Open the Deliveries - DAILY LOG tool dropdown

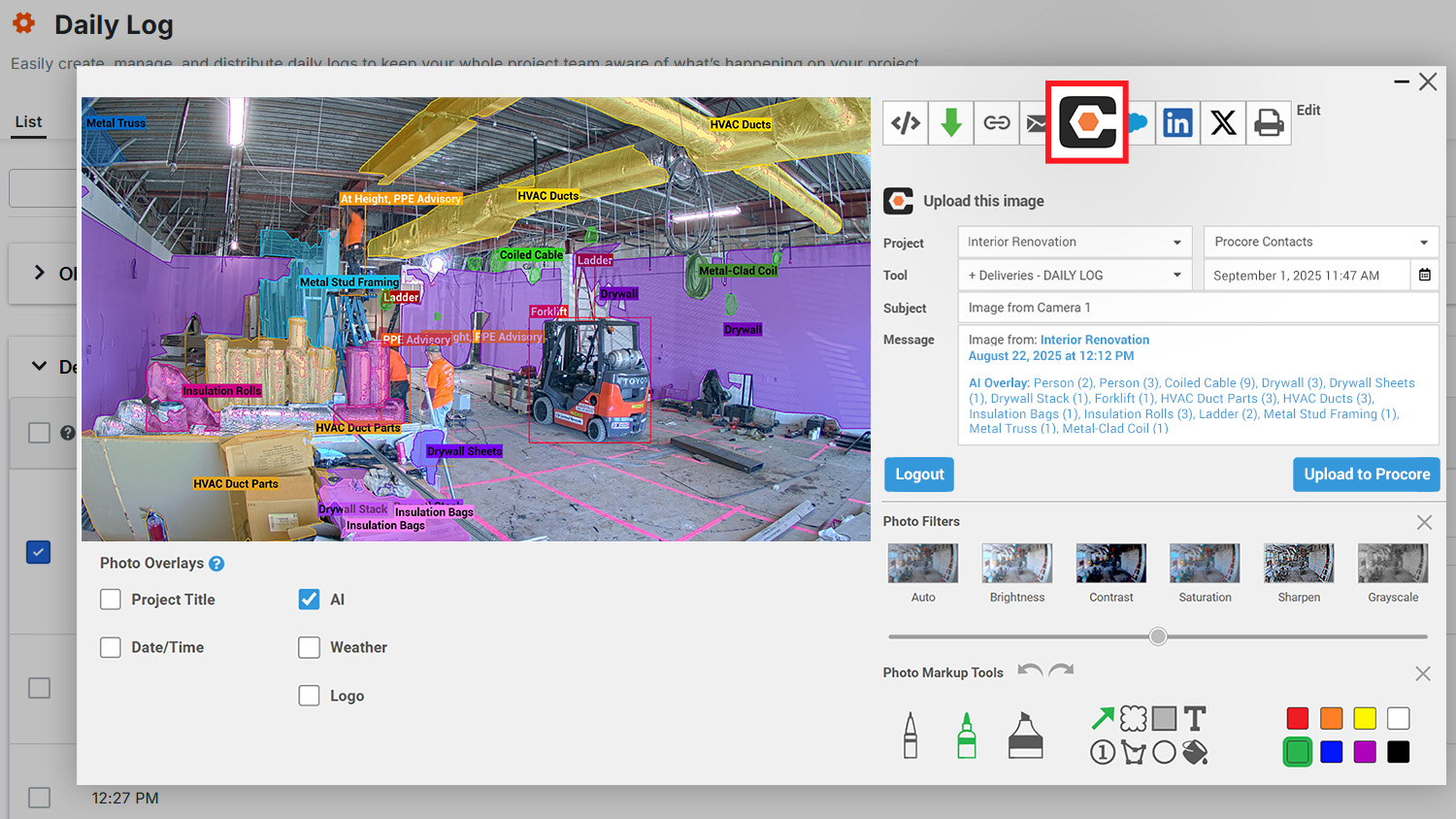click(x=1075, y=276)
